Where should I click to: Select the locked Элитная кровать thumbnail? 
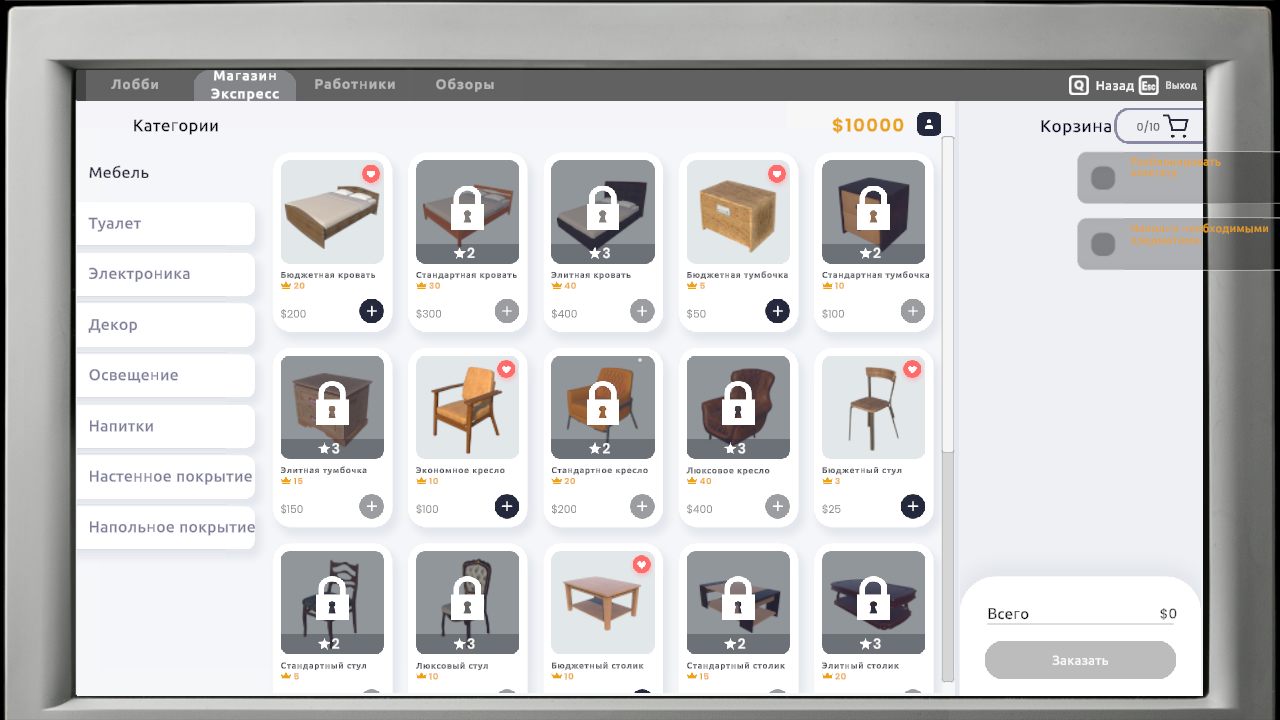(603, 212)
